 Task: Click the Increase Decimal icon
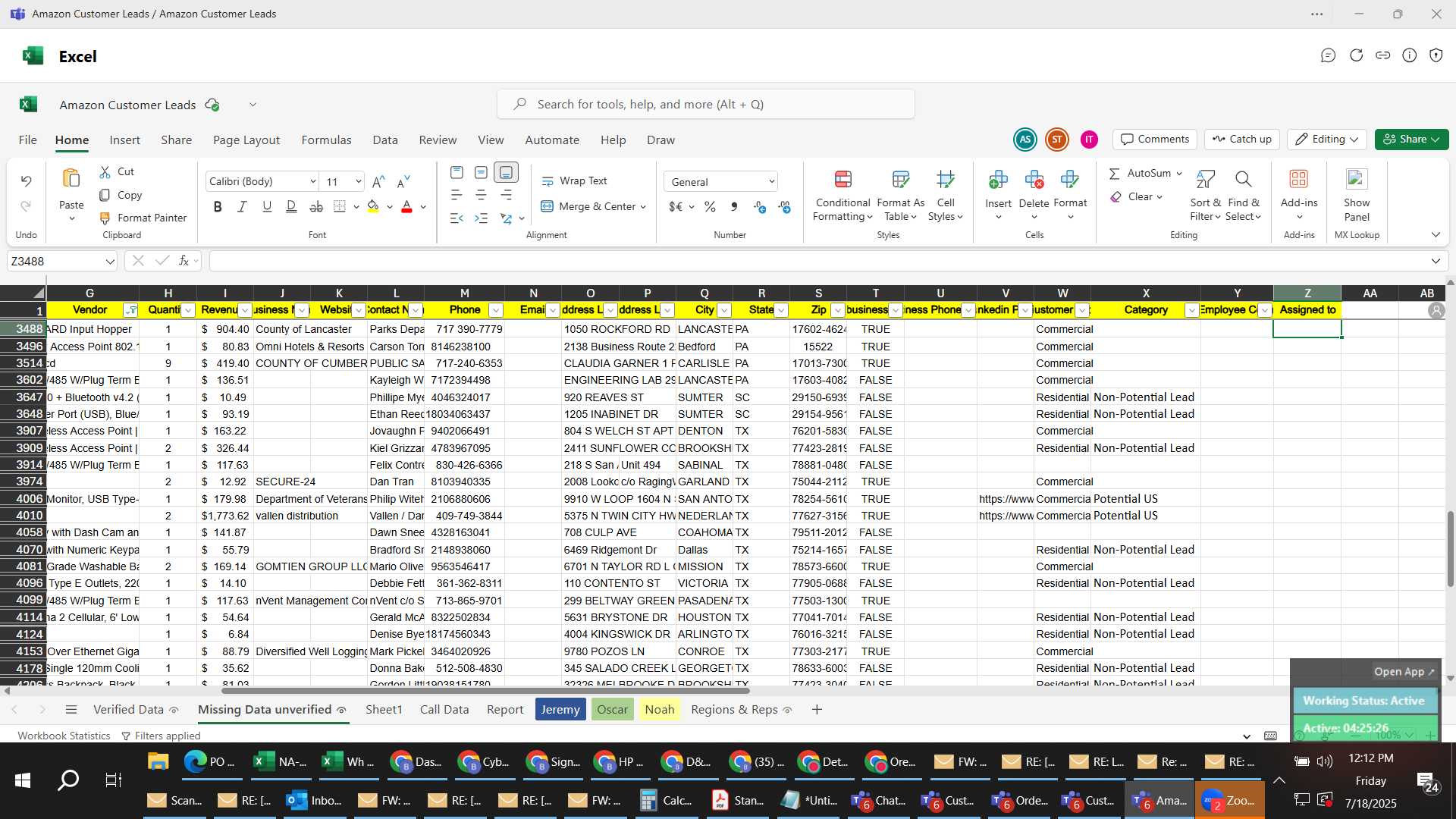[760, 207]
